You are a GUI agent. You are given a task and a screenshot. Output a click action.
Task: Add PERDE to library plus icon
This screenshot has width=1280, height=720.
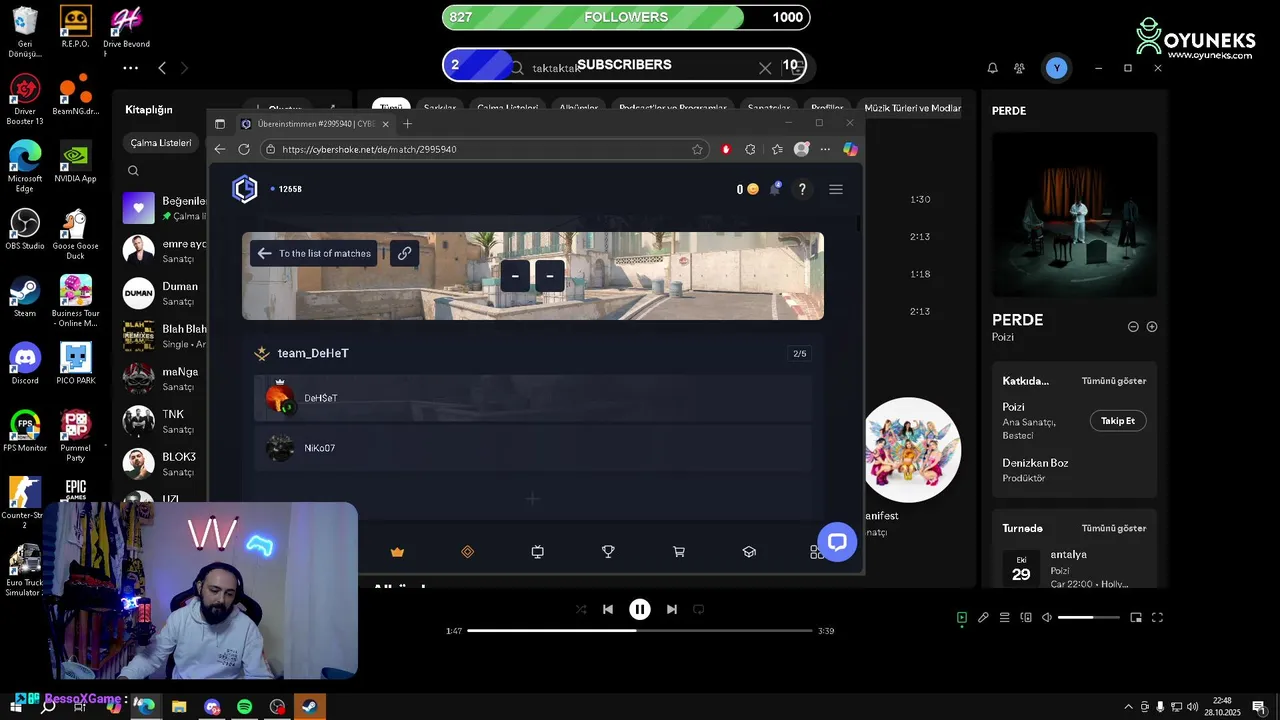click(1152, 327)
